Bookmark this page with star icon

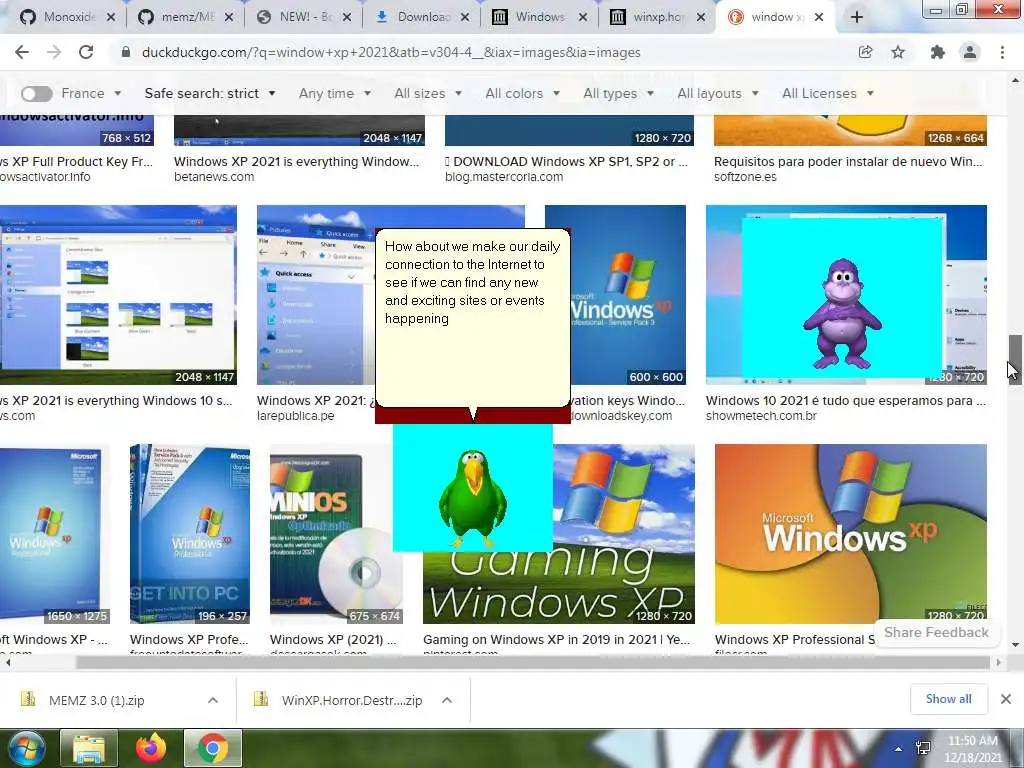[x=898, y=52]
